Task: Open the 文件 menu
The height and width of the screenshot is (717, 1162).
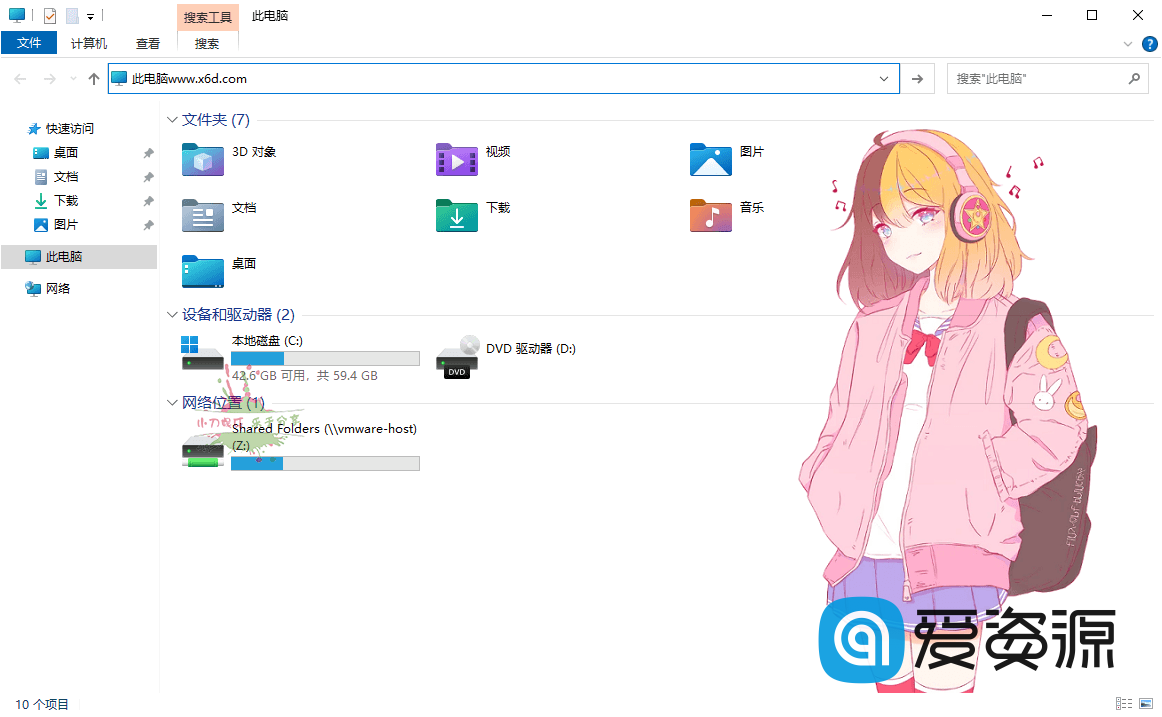Action: pos(29,43)
